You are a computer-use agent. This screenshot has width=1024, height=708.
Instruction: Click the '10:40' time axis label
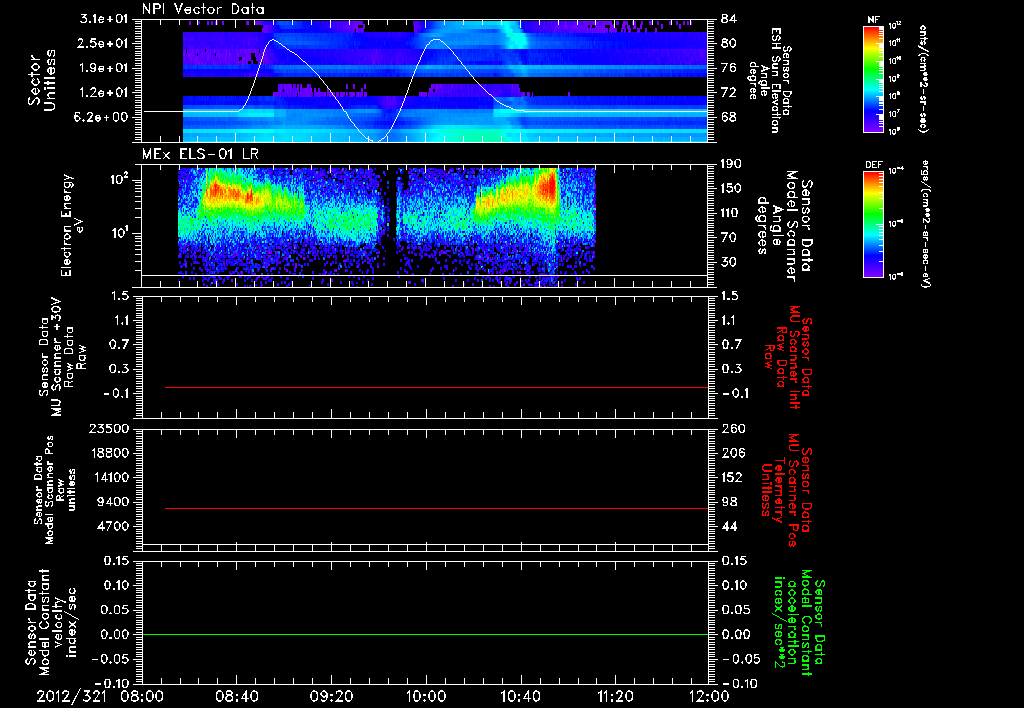pyautogui.click(x=520, y=696)
